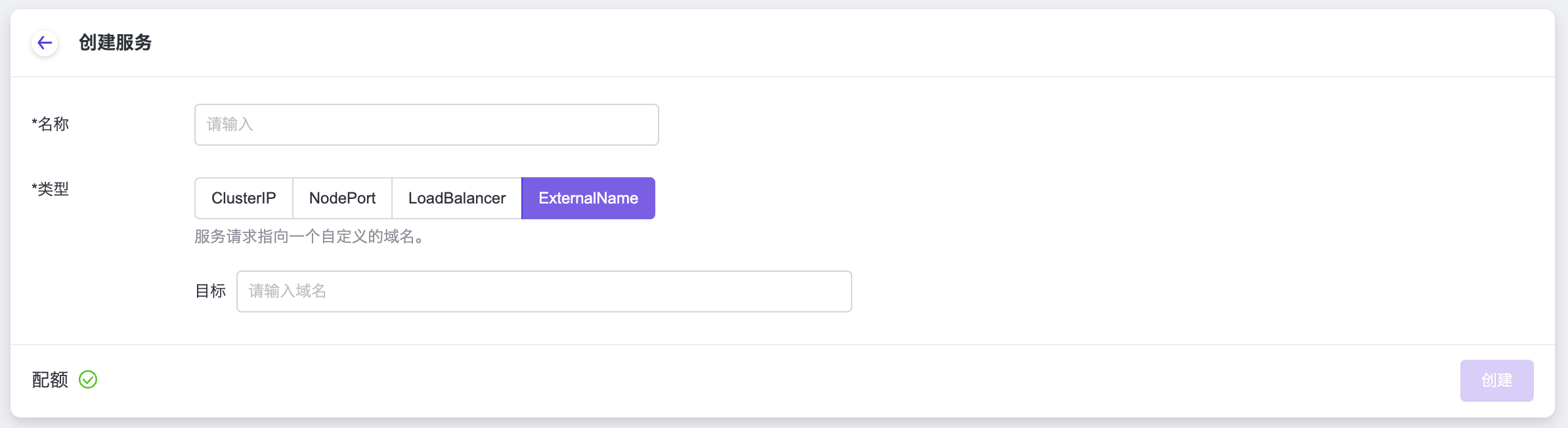The height and width of the screenshot is (428, 1568).
Task: Click the 创建服务 page title
Action: [116, 43]
